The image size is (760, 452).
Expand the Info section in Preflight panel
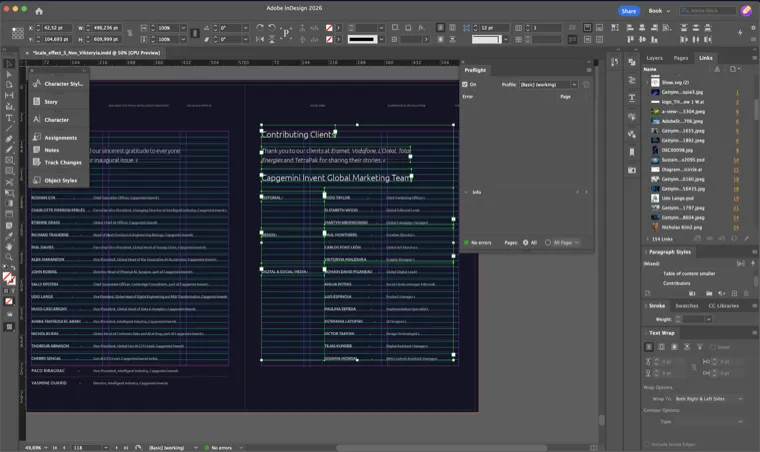coord(466,192)
